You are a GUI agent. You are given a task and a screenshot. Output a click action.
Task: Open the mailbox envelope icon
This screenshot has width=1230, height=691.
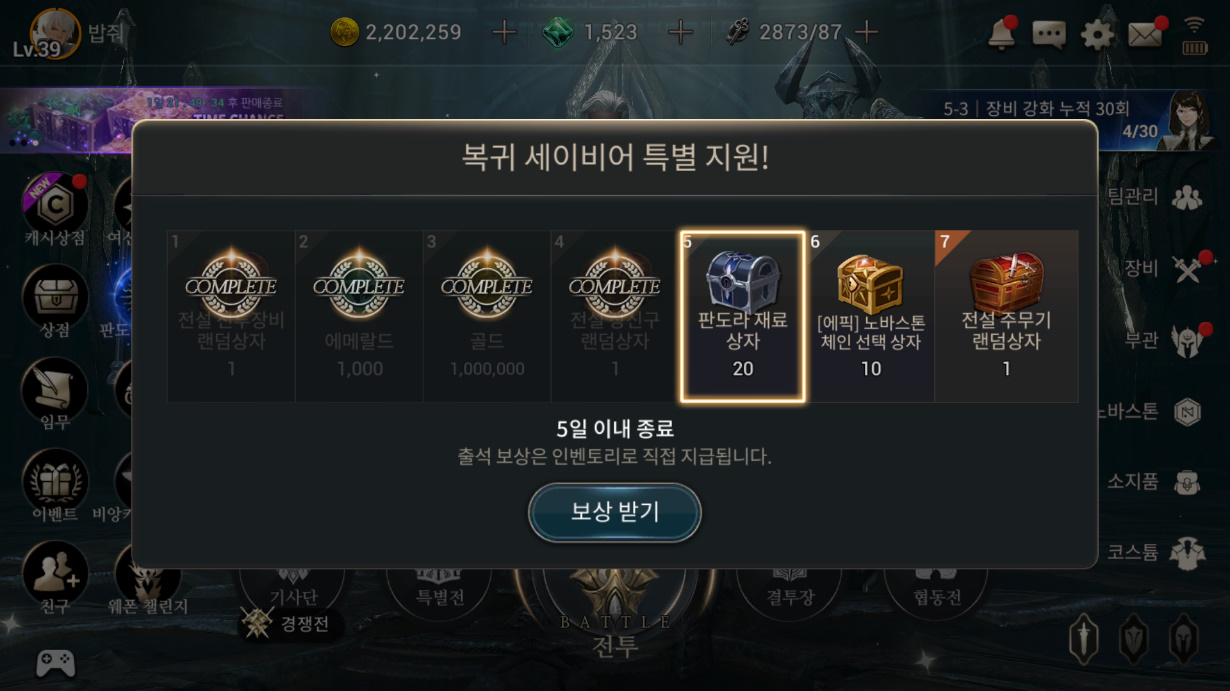(x=1145, y=35)
